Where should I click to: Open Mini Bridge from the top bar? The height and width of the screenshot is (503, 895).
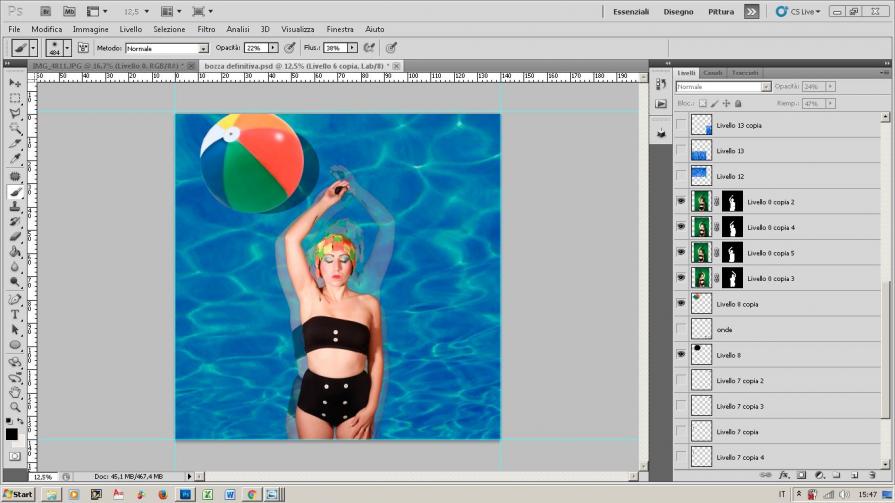[68, 11]
